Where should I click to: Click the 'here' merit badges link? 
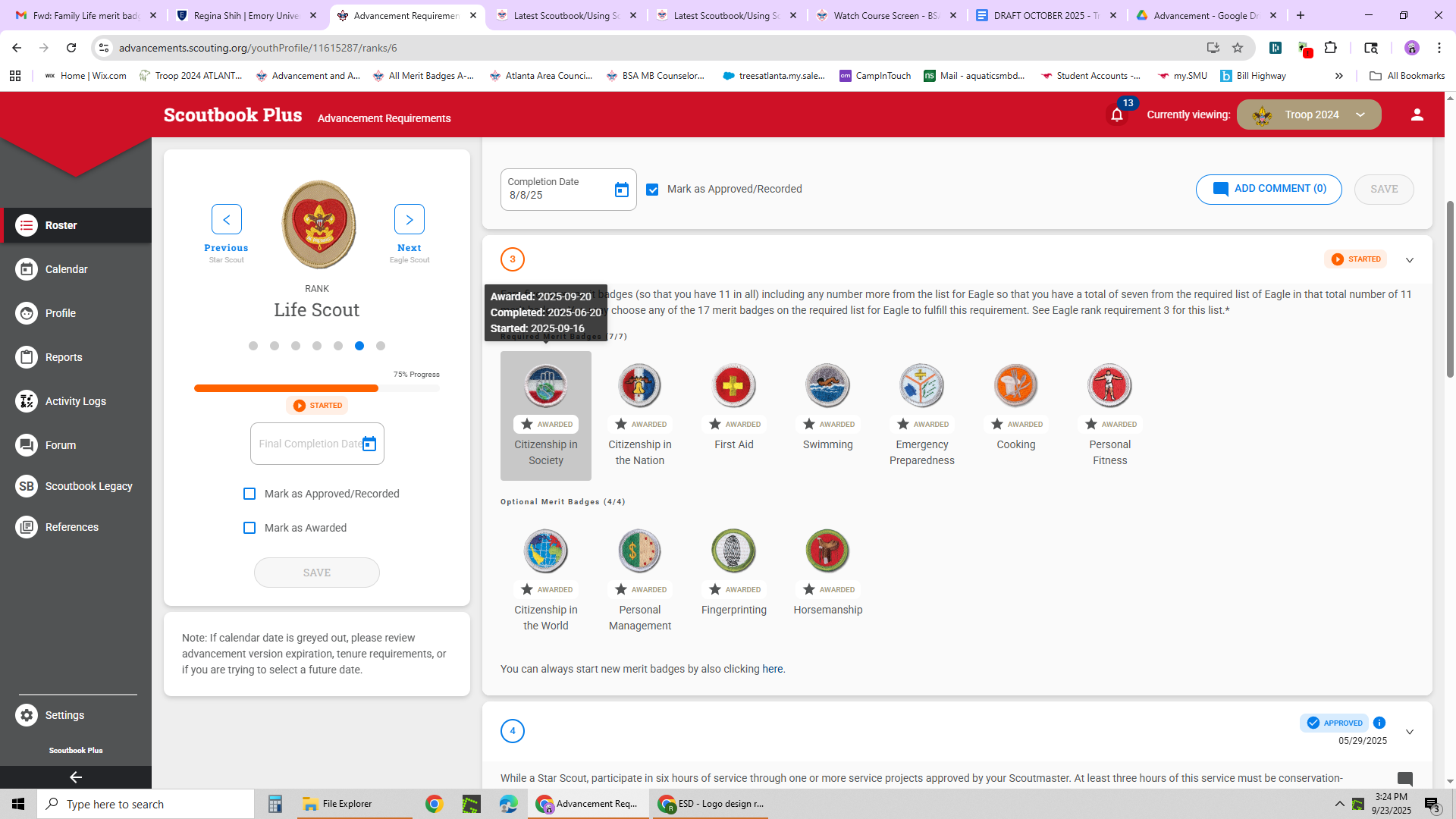(772, 669)
